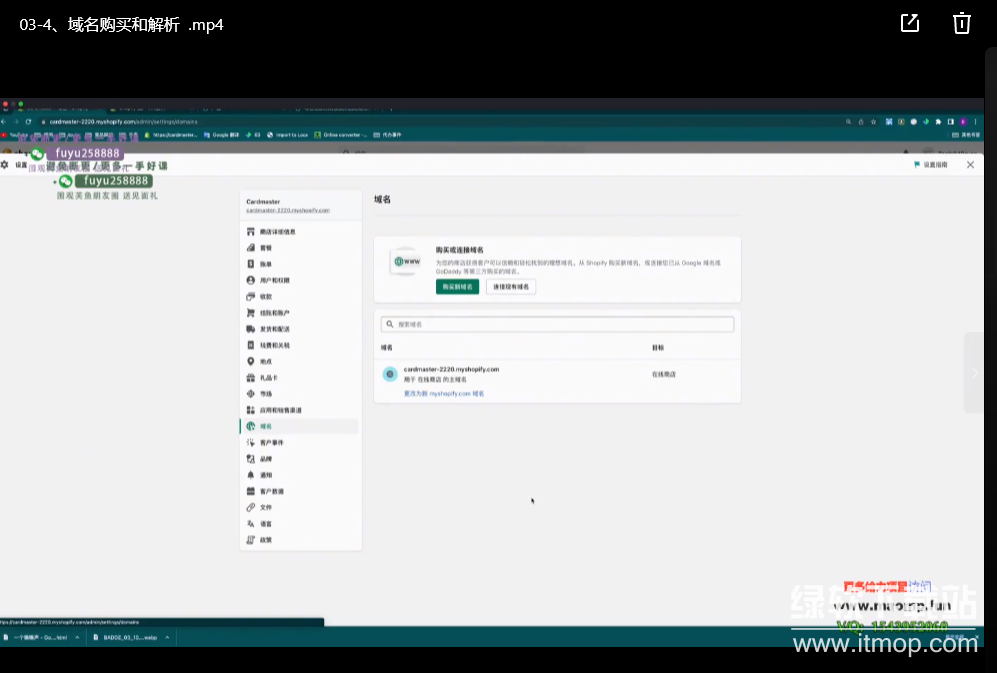Click the 应用和销售渠道 apps icon
The height and width of the screenshot is (673, 997).
(251, 410)
